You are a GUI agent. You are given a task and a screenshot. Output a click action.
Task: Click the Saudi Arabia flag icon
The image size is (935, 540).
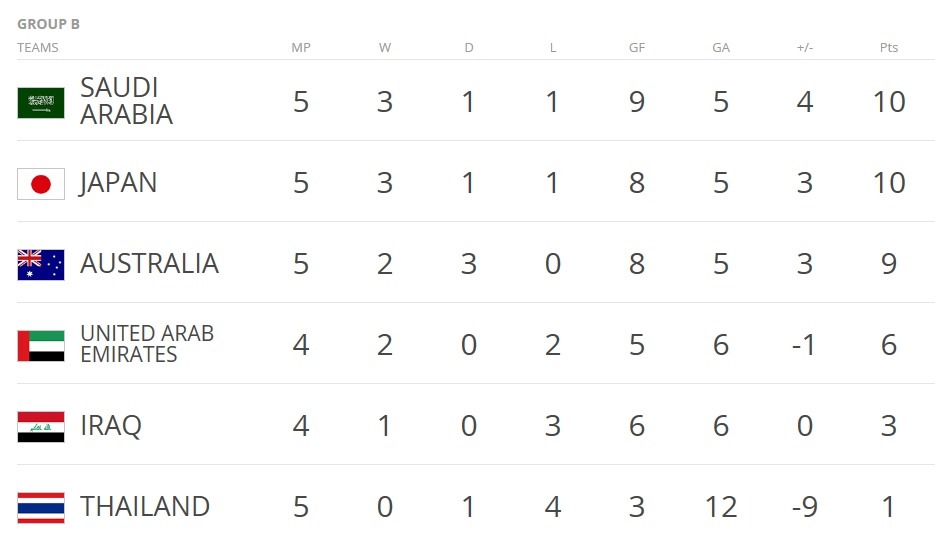coord(41,103)
